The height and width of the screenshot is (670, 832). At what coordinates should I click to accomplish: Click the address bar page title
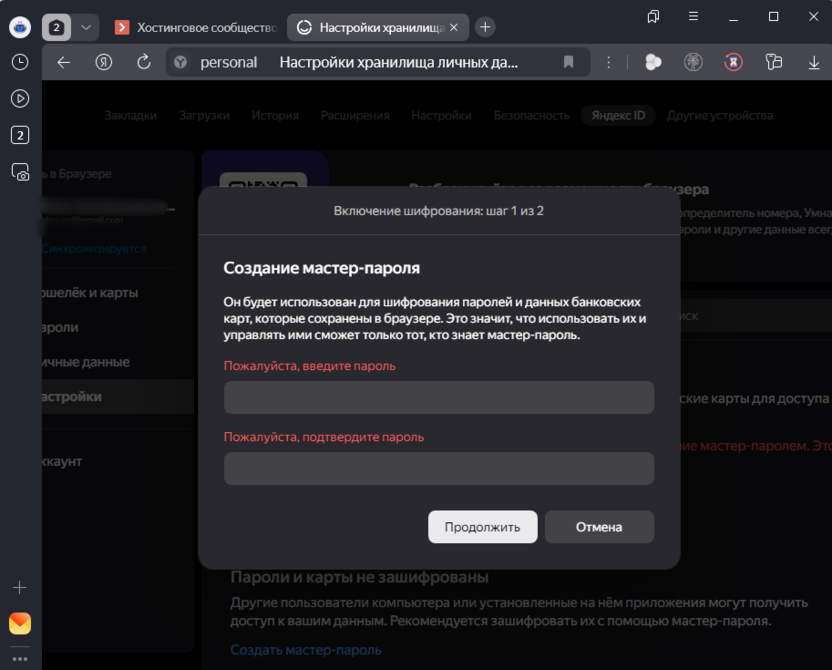click(x=398, y=62)
